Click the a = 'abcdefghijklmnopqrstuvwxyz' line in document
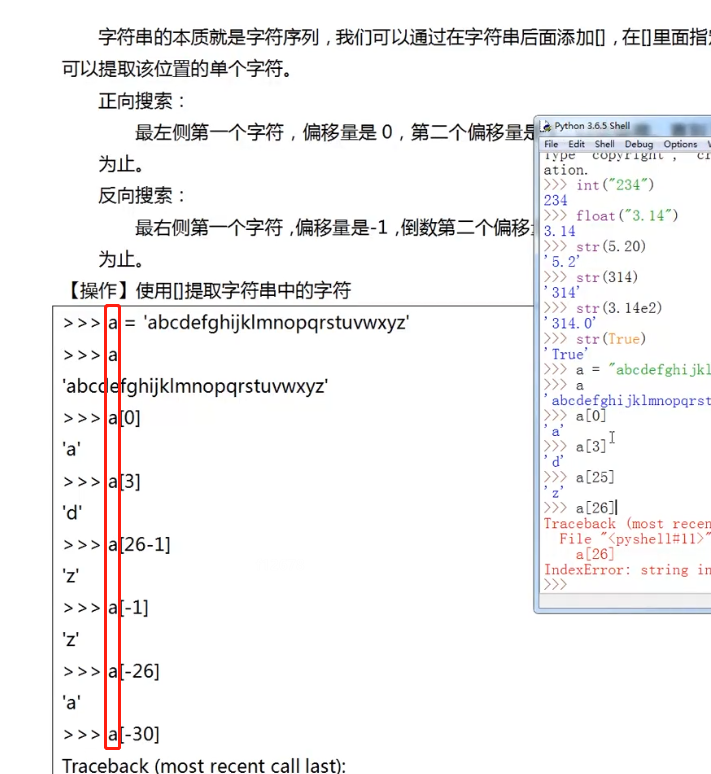 tap(236, 323)
